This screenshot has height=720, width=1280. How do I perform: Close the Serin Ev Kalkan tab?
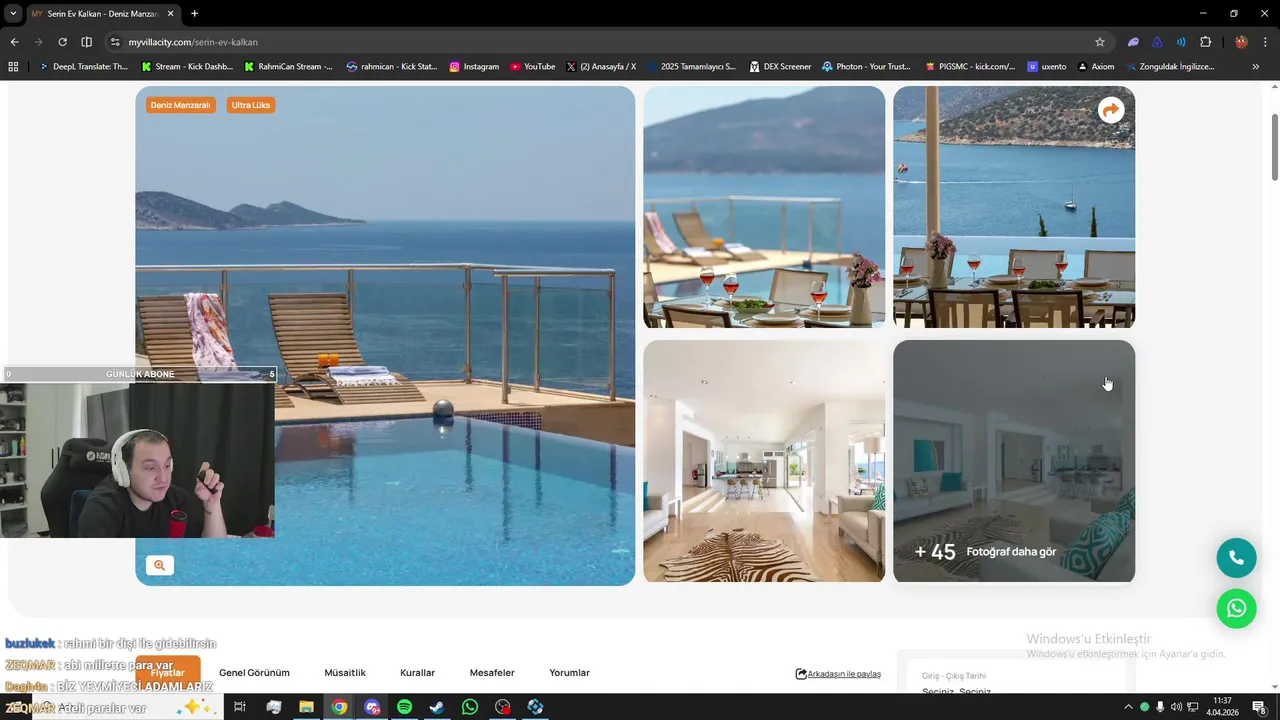point(169,14)
